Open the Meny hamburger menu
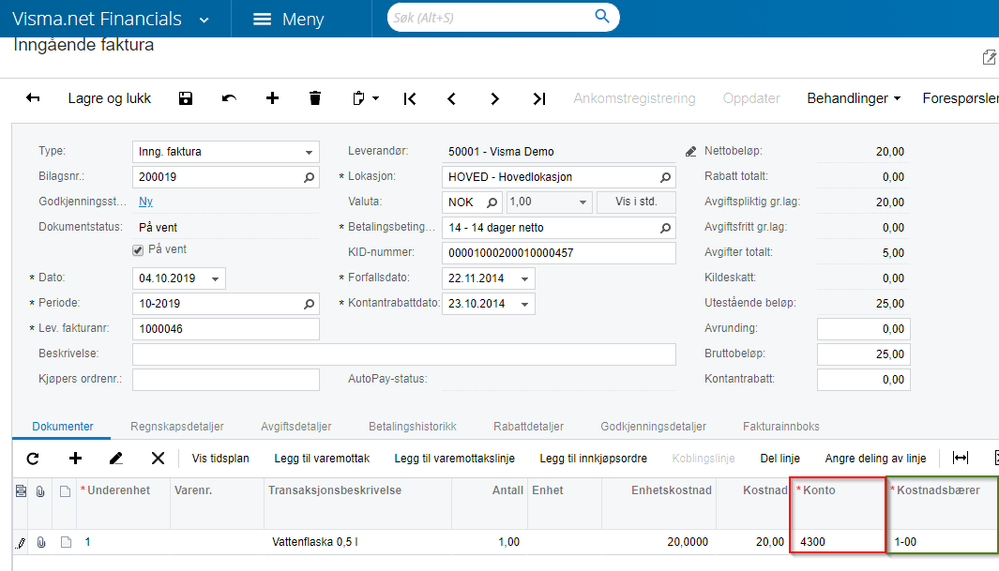999x571 pixels. coord(288,19)
